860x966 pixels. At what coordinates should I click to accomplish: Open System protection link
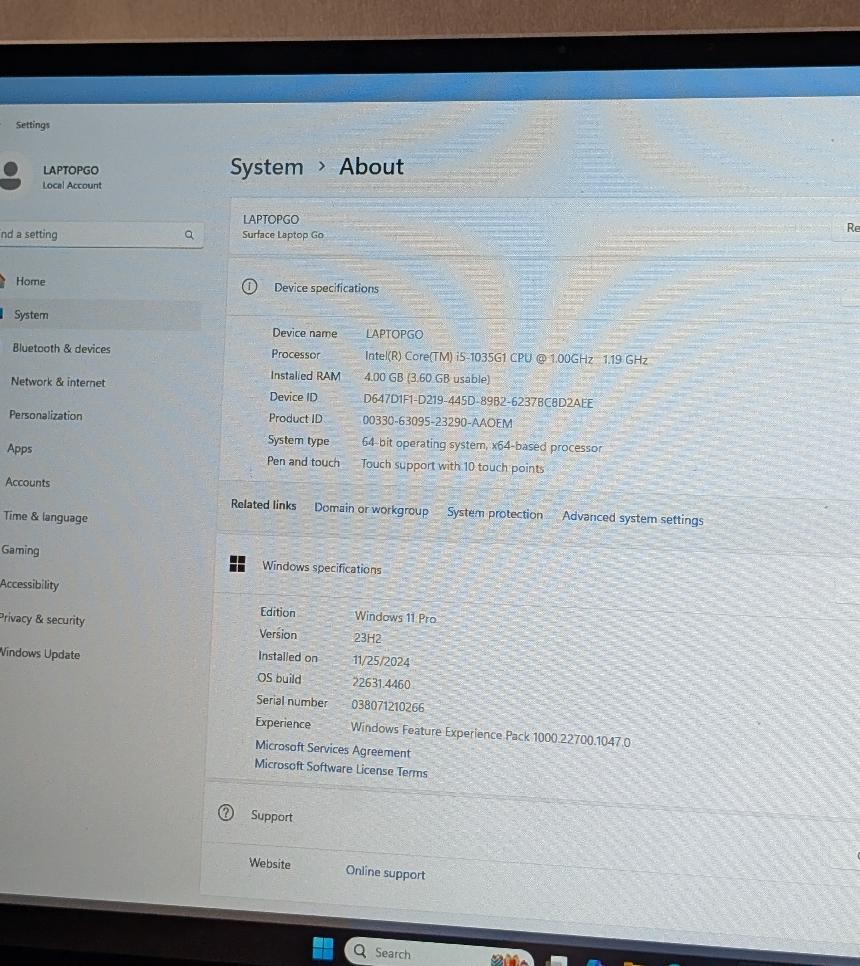pyautogui.click(x=495, y=514)
